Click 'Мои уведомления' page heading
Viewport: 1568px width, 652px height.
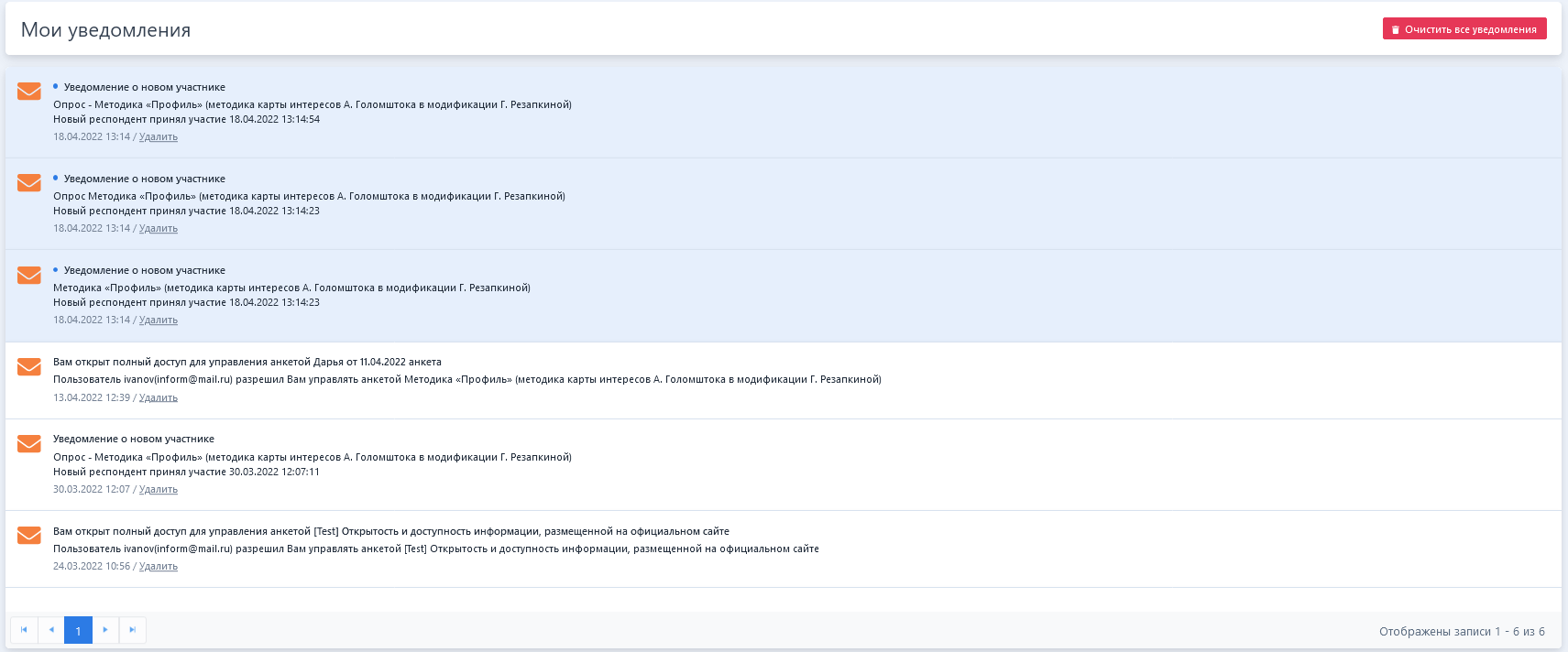105,30
